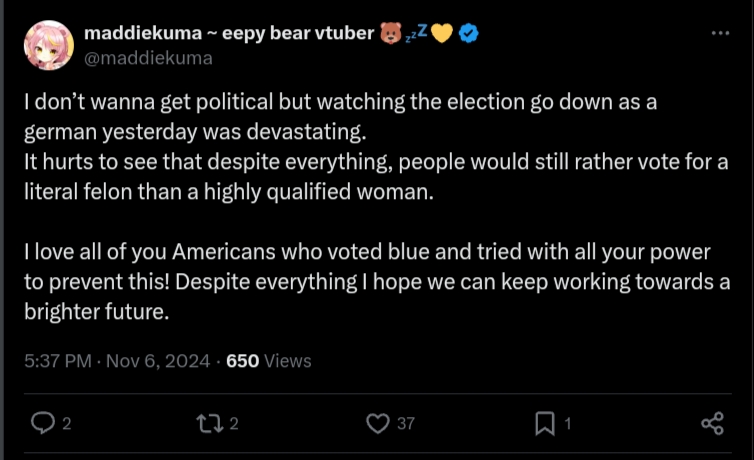This screenshot has width=754, height=460.
Task: Bookmark this tweet with the bookmark icon
Action: click(x=545, y=423)
